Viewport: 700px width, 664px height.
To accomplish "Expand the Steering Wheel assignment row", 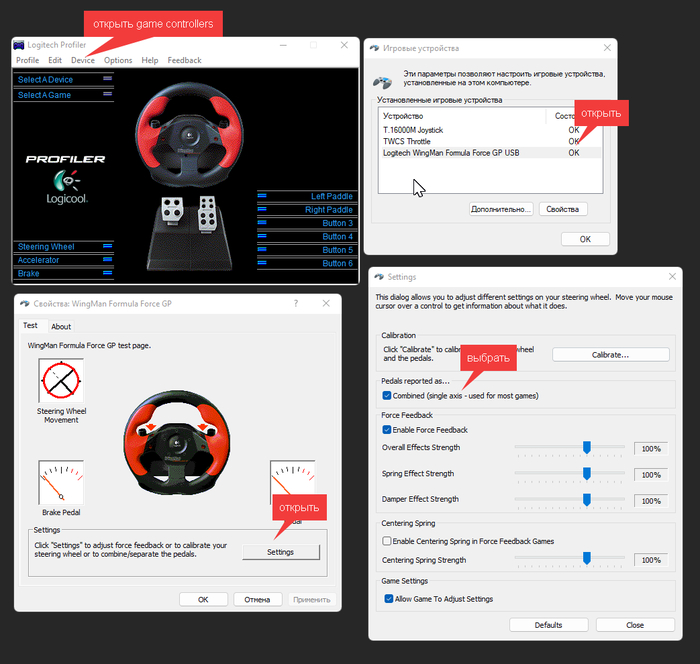I will pos(63,246).
